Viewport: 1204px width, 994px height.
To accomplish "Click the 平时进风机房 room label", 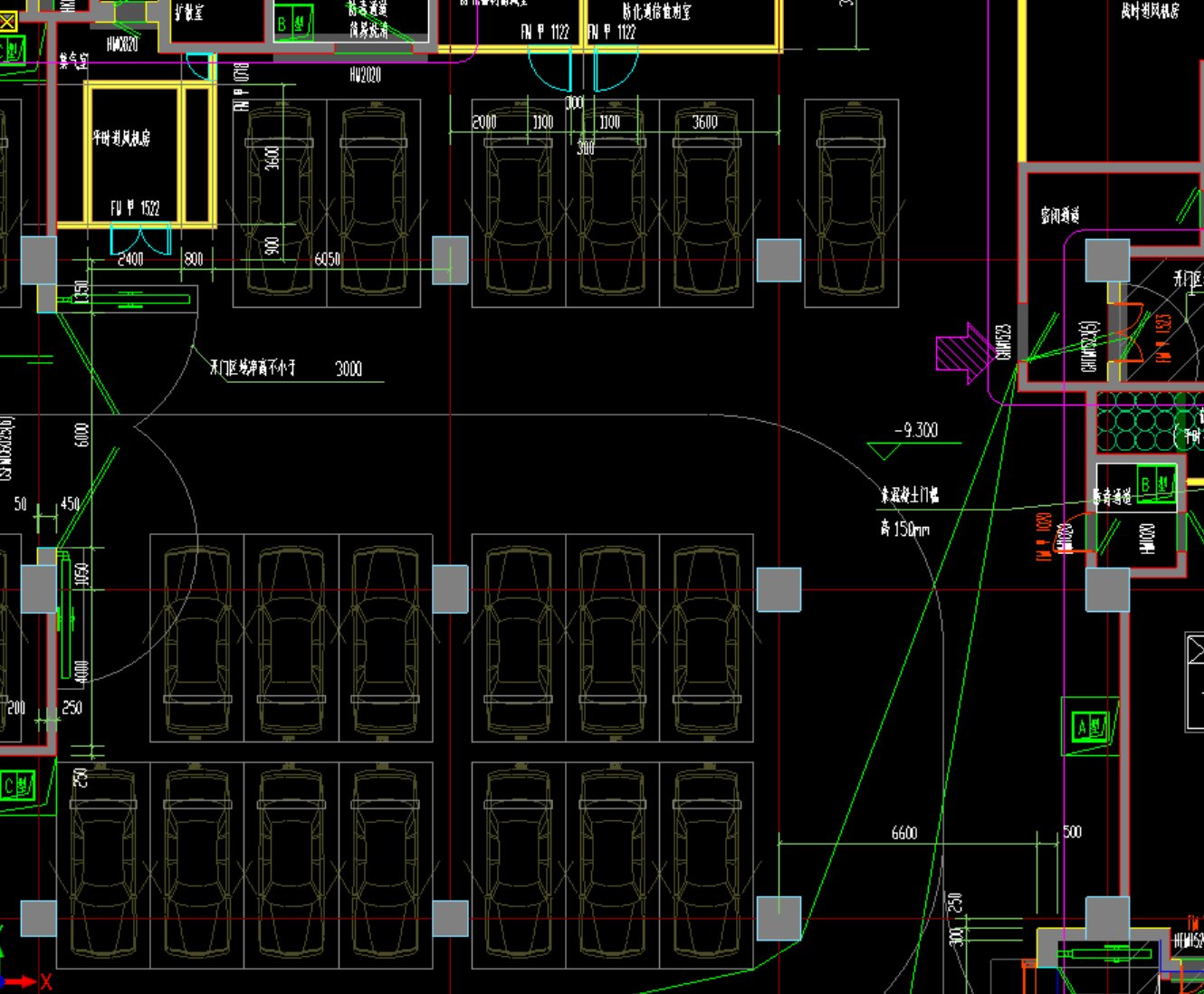I will coord(121,139).
